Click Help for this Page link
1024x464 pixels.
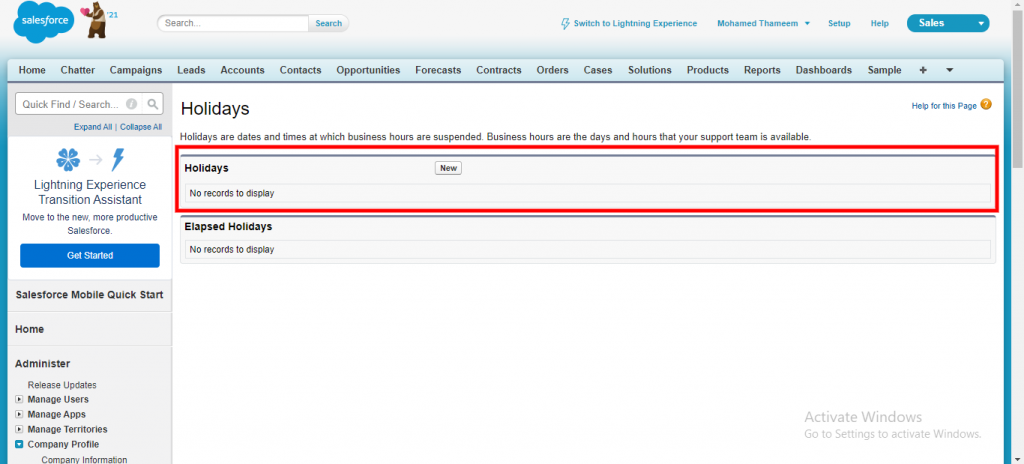[944, 106]
